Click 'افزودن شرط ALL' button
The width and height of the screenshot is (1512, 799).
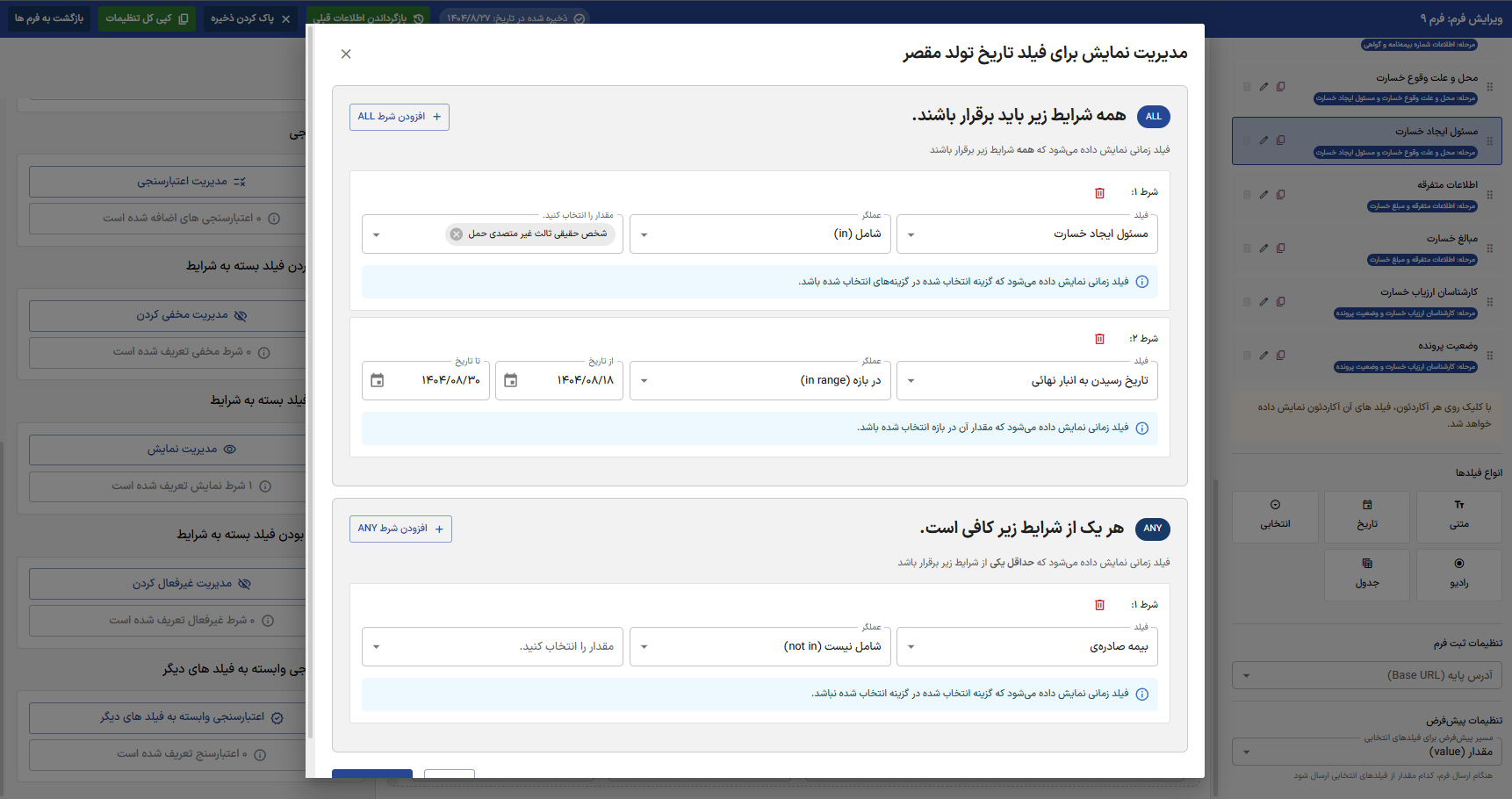pyautogui.click(x=400, y=117)
